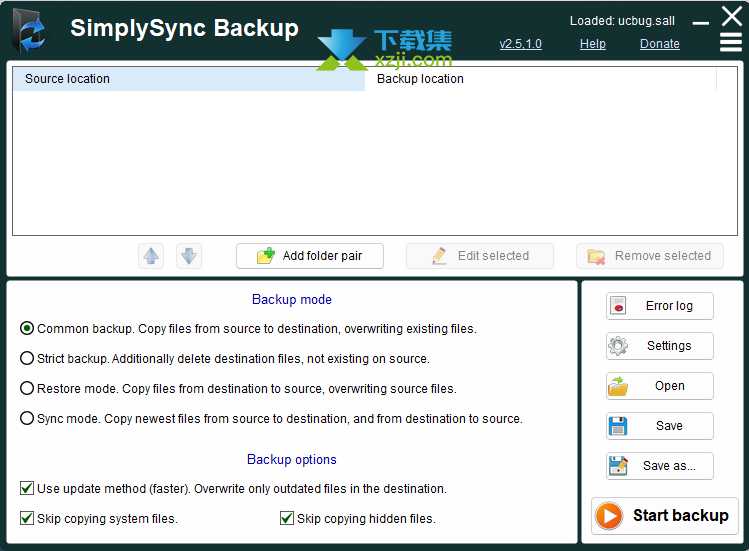Click the Donate link
749x551 pixels.
(659, 44)
